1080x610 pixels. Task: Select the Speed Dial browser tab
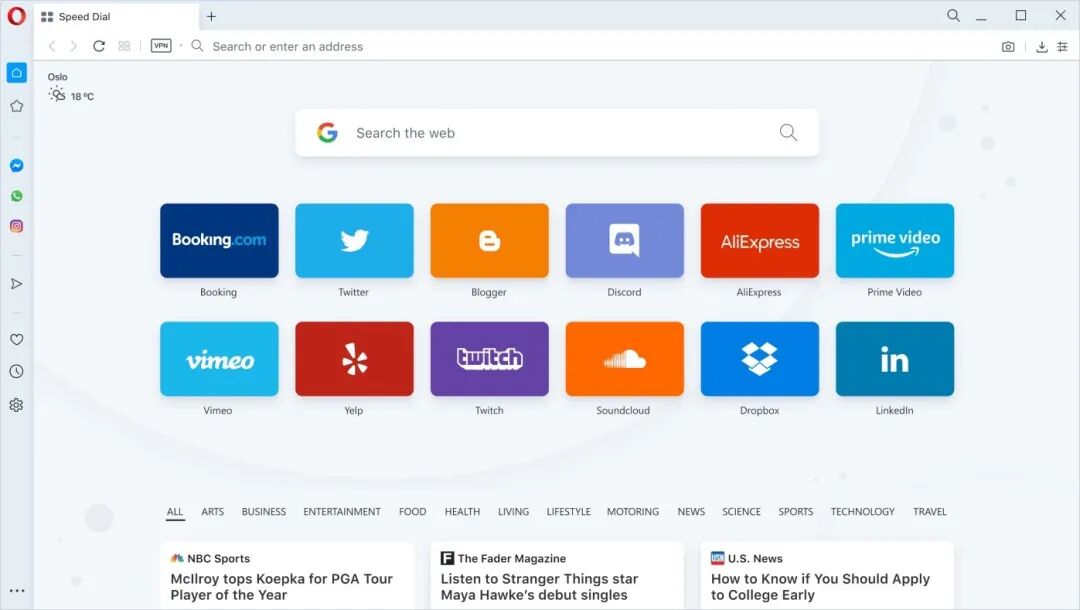[116, 17]
